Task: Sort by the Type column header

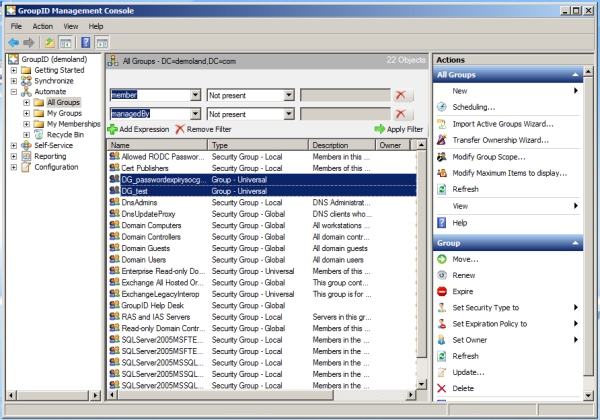Action: tap(258, 145)
